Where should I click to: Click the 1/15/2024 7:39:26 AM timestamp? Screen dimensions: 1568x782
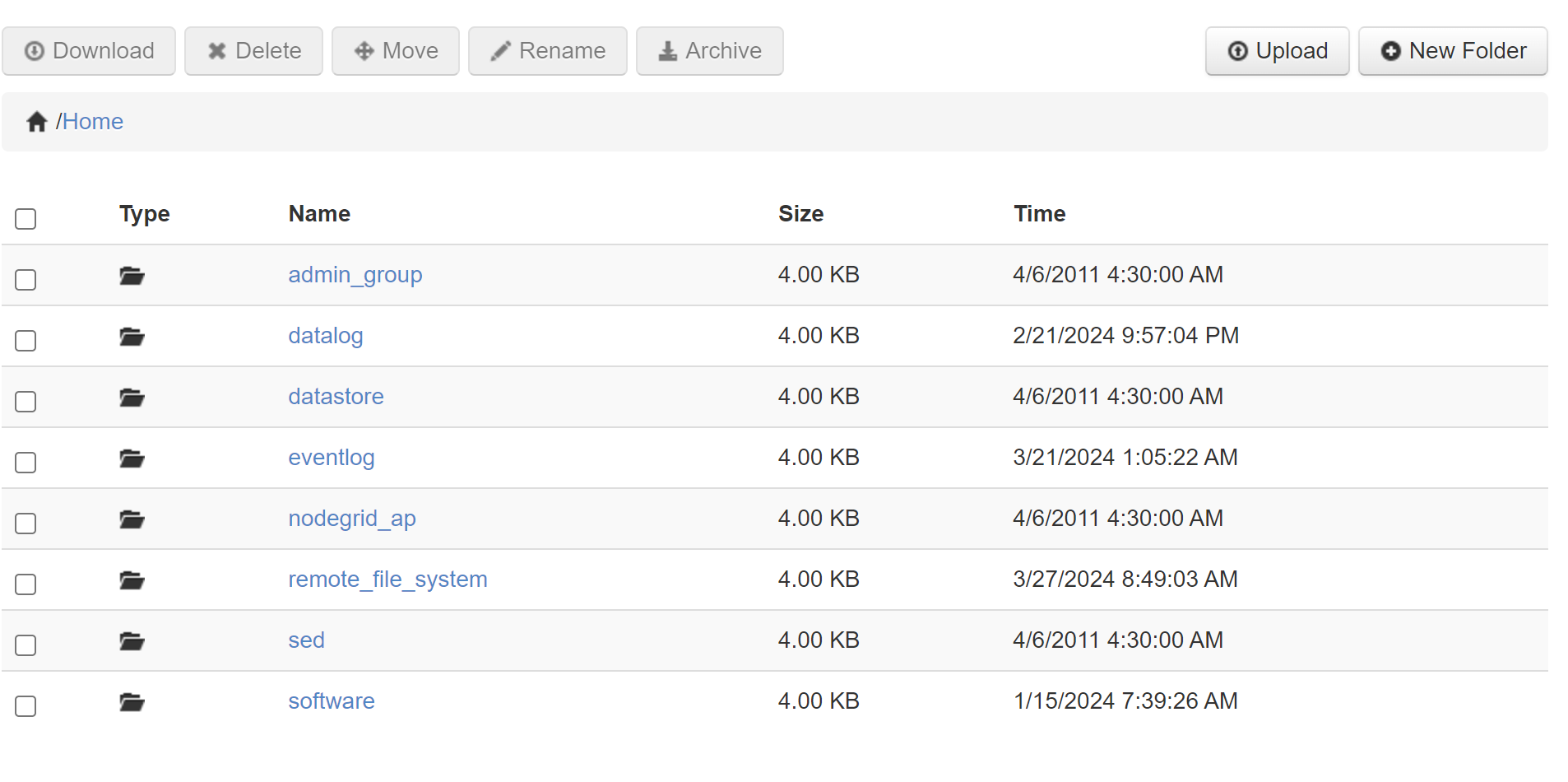1125,701
